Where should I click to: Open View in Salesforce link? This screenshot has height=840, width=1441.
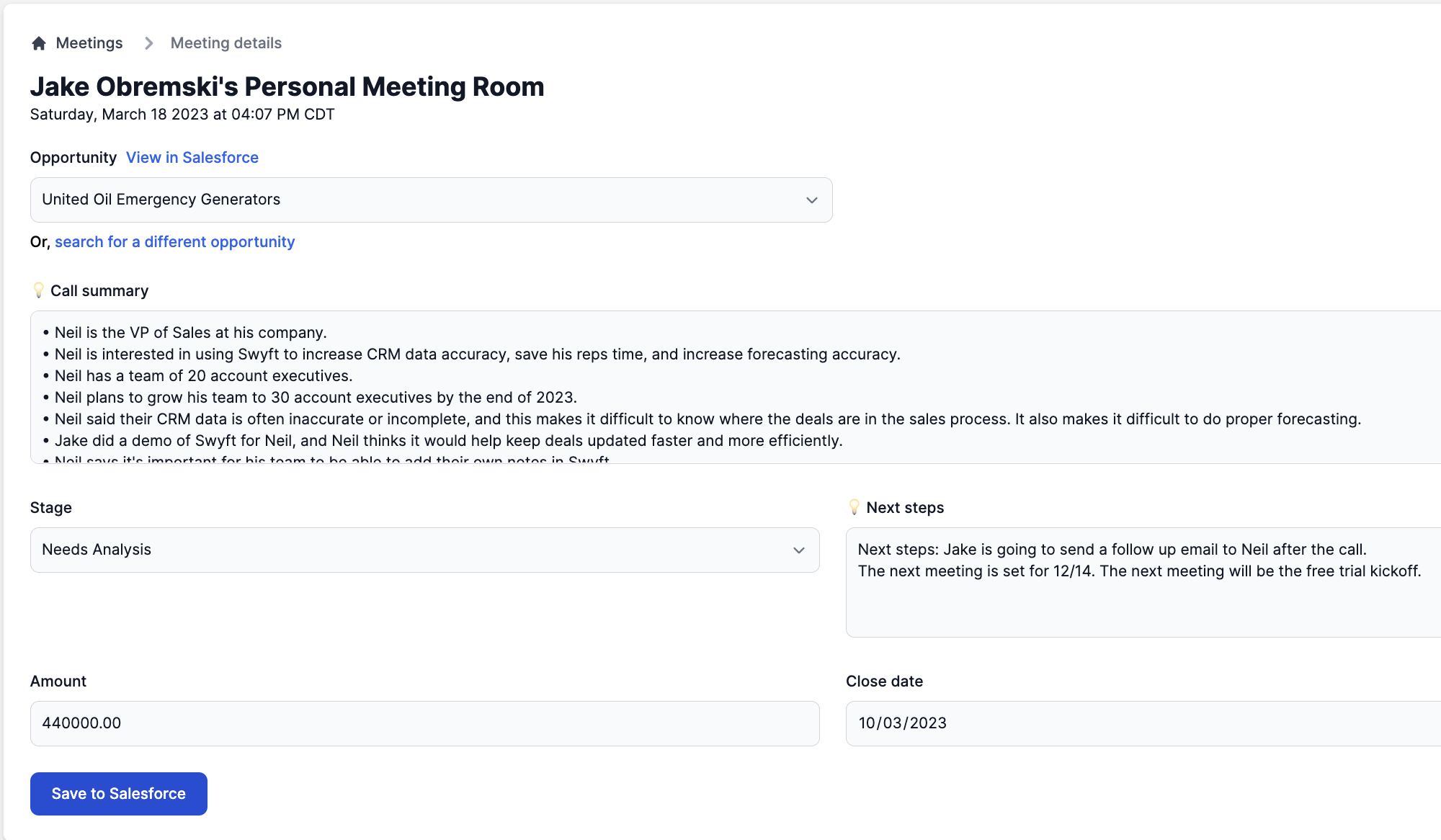pos(192,158)
